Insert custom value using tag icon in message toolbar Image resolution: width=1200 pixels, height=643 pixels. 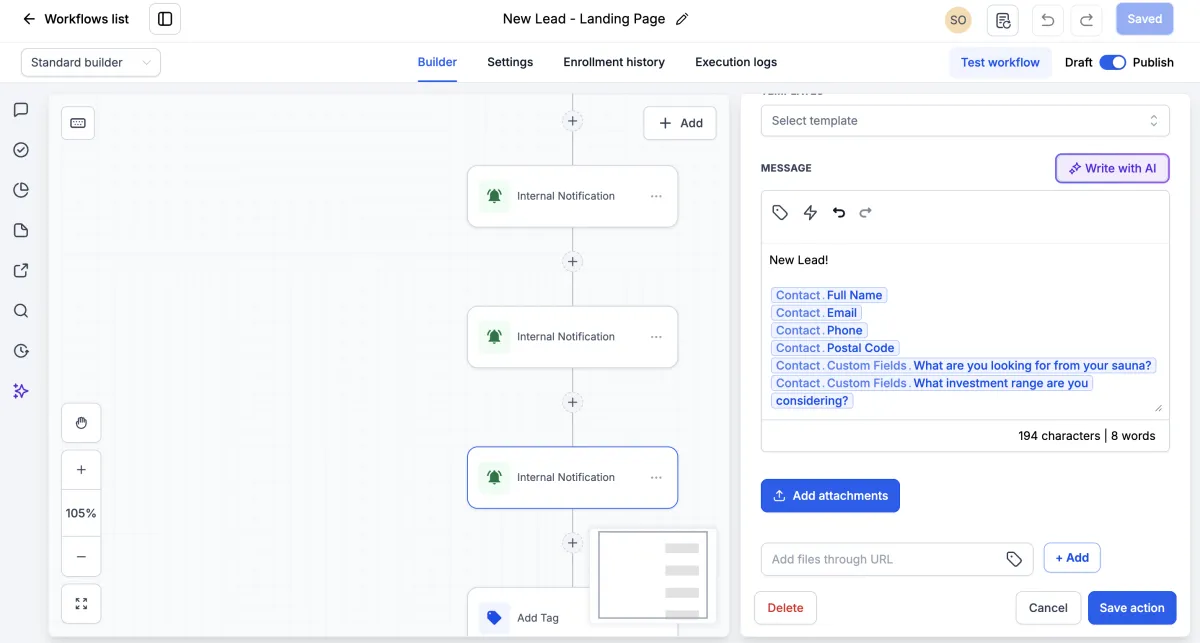[x=780, y=213]
